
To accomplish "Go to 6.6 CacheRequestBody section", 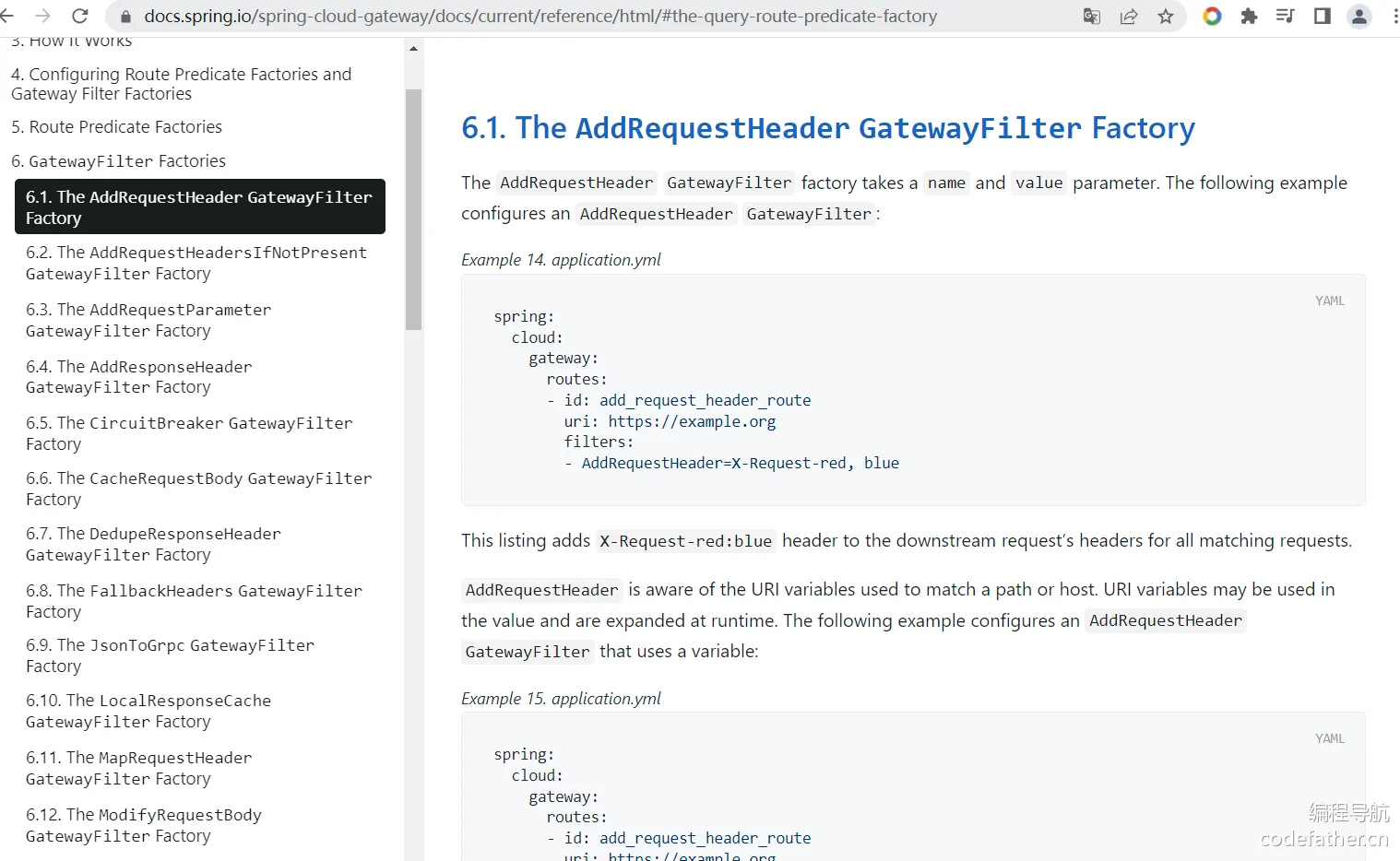I will [199, 489].
